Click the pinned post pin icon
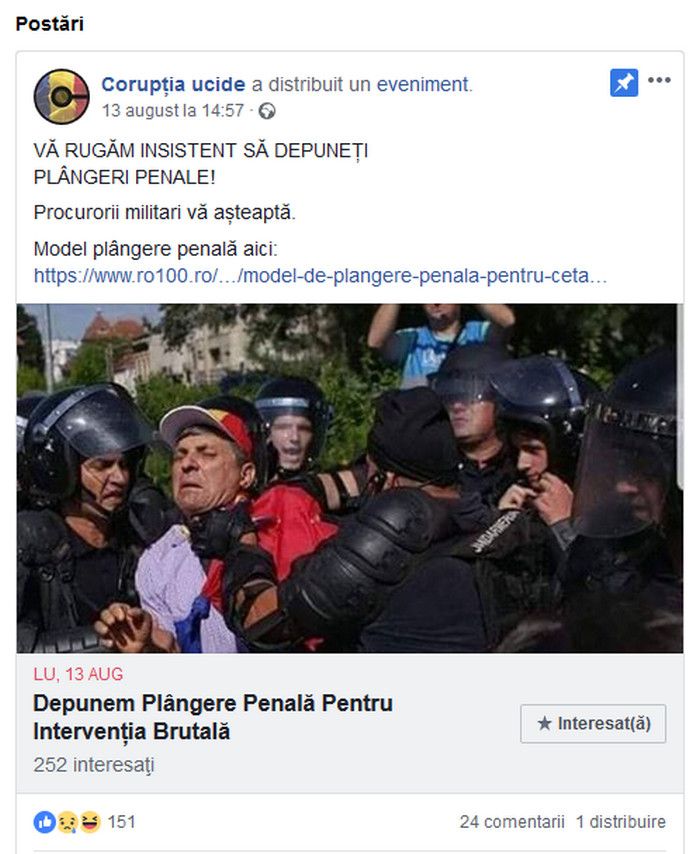The width and height of the screenshot is (700, 854). tap(624, 83)
